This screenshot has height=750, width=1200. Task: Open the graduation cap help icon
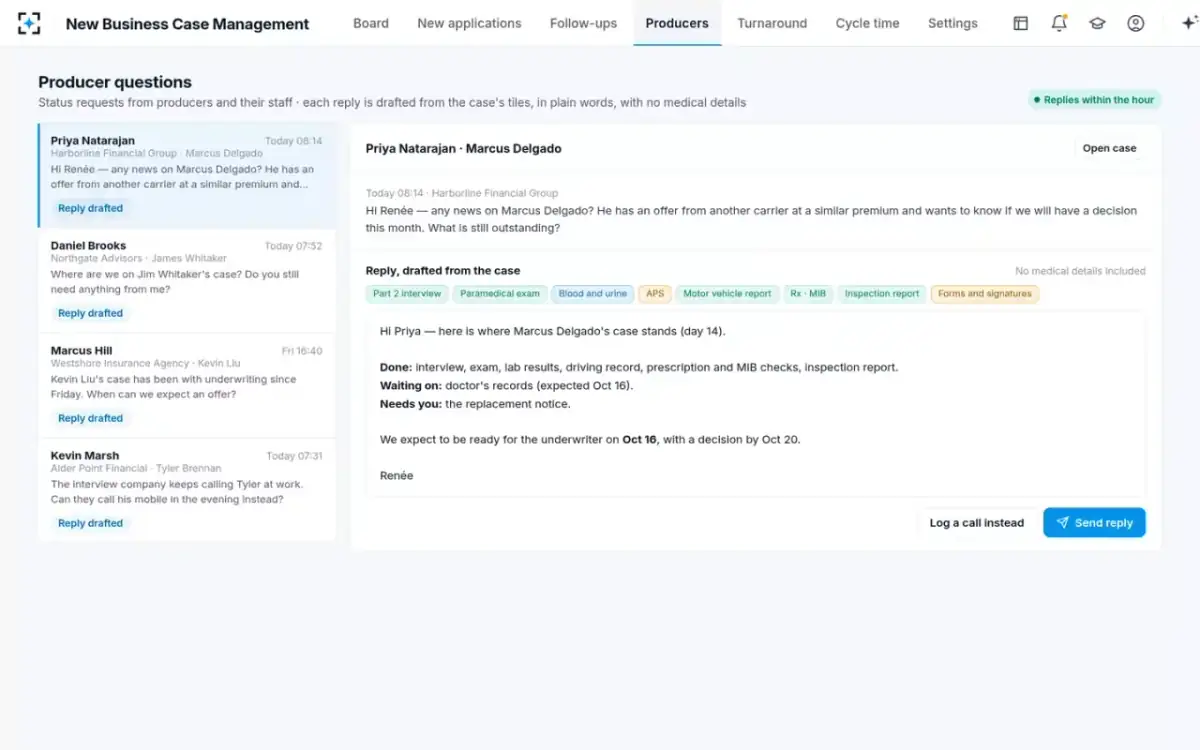coord(1097,23)
